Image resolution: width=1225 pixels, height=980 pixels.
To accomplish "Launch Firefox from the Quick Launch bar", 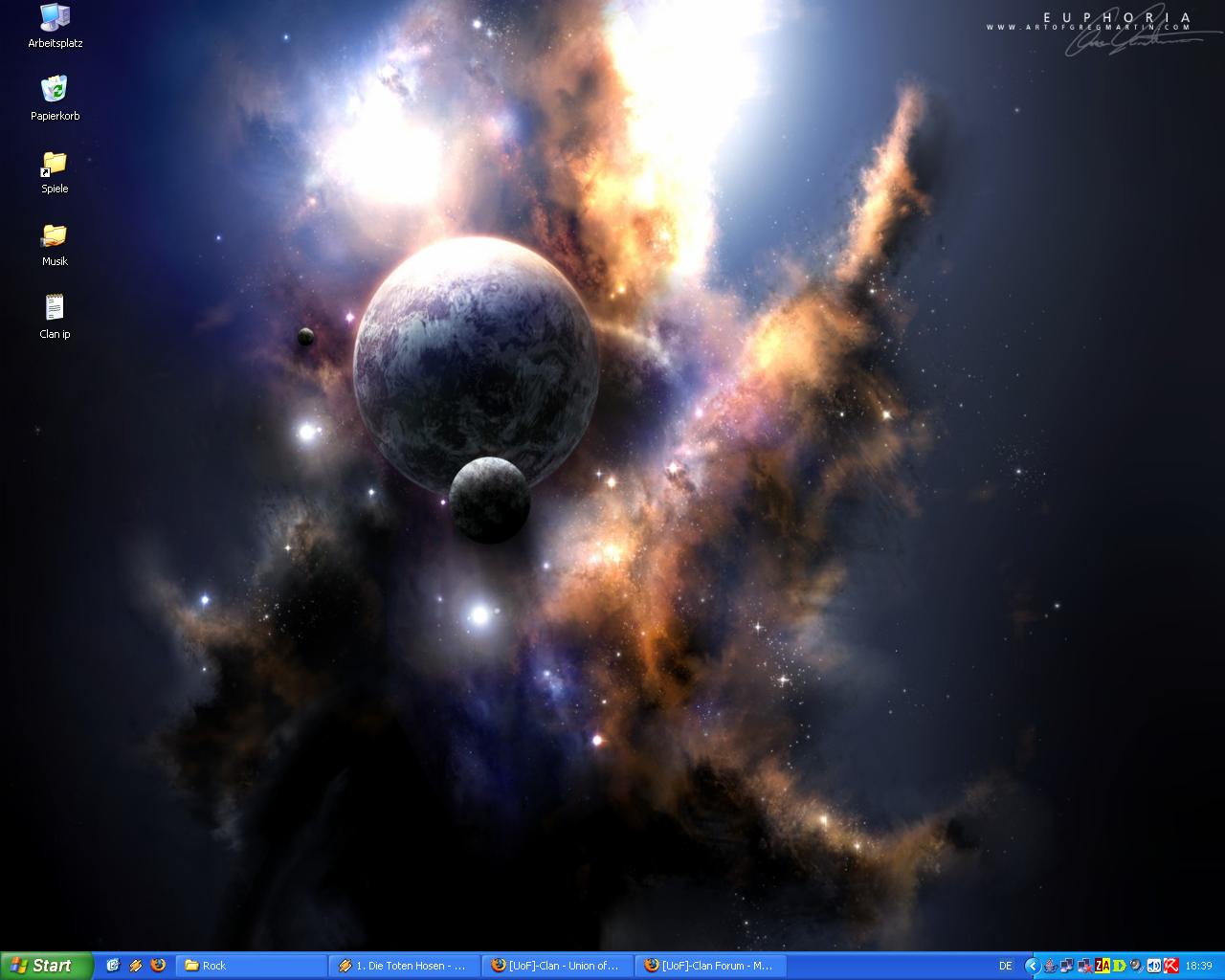I will (159, 966).
